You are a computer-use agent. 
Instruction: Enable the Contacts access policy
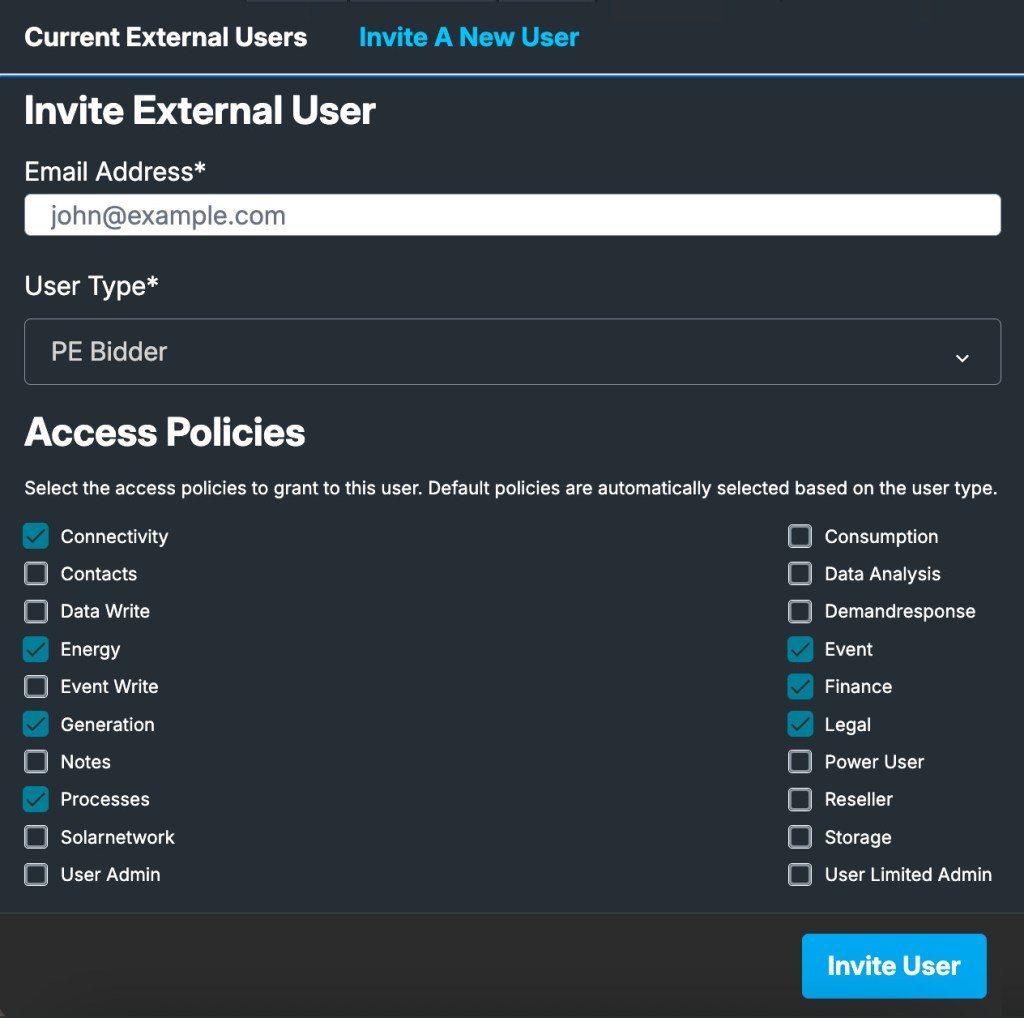tap(36, 574)
